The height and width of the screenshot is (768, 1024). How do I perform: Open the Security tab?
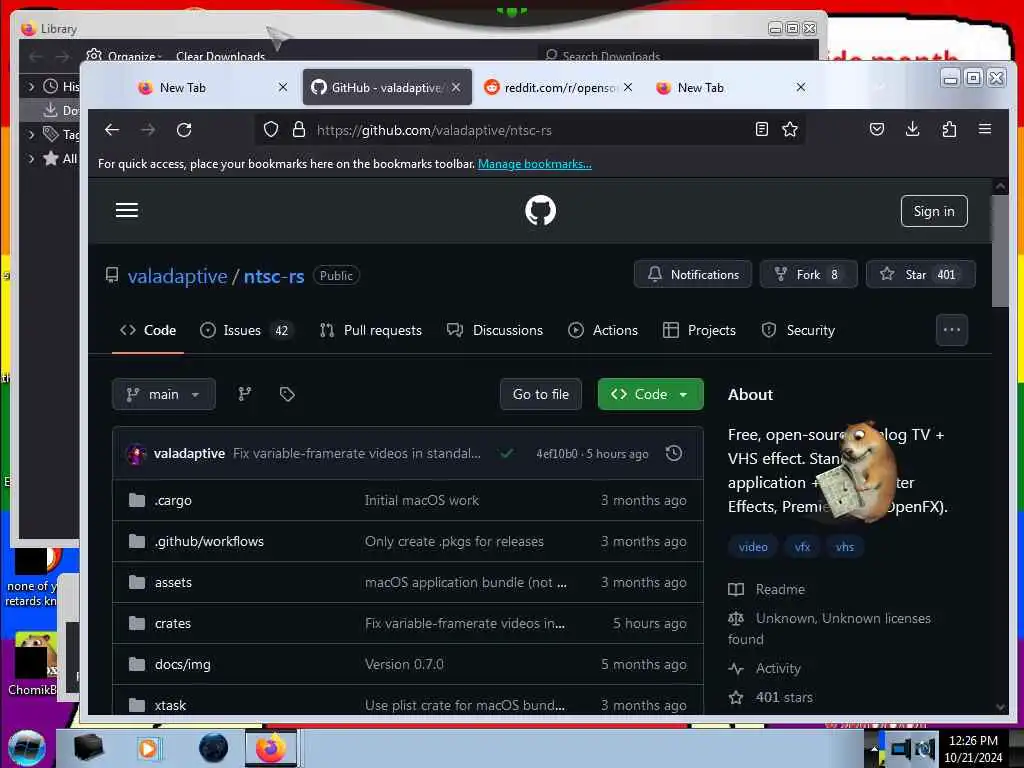(x=798, y=330)
